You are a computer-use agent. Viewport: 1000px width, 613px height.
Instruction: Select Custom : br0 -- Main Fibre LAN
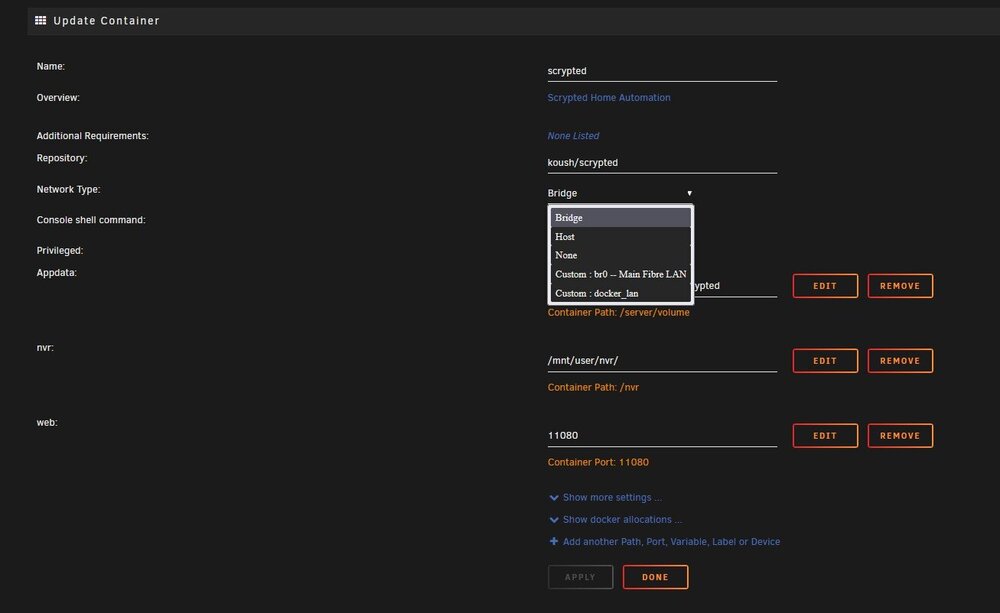(x=621, y=274)
